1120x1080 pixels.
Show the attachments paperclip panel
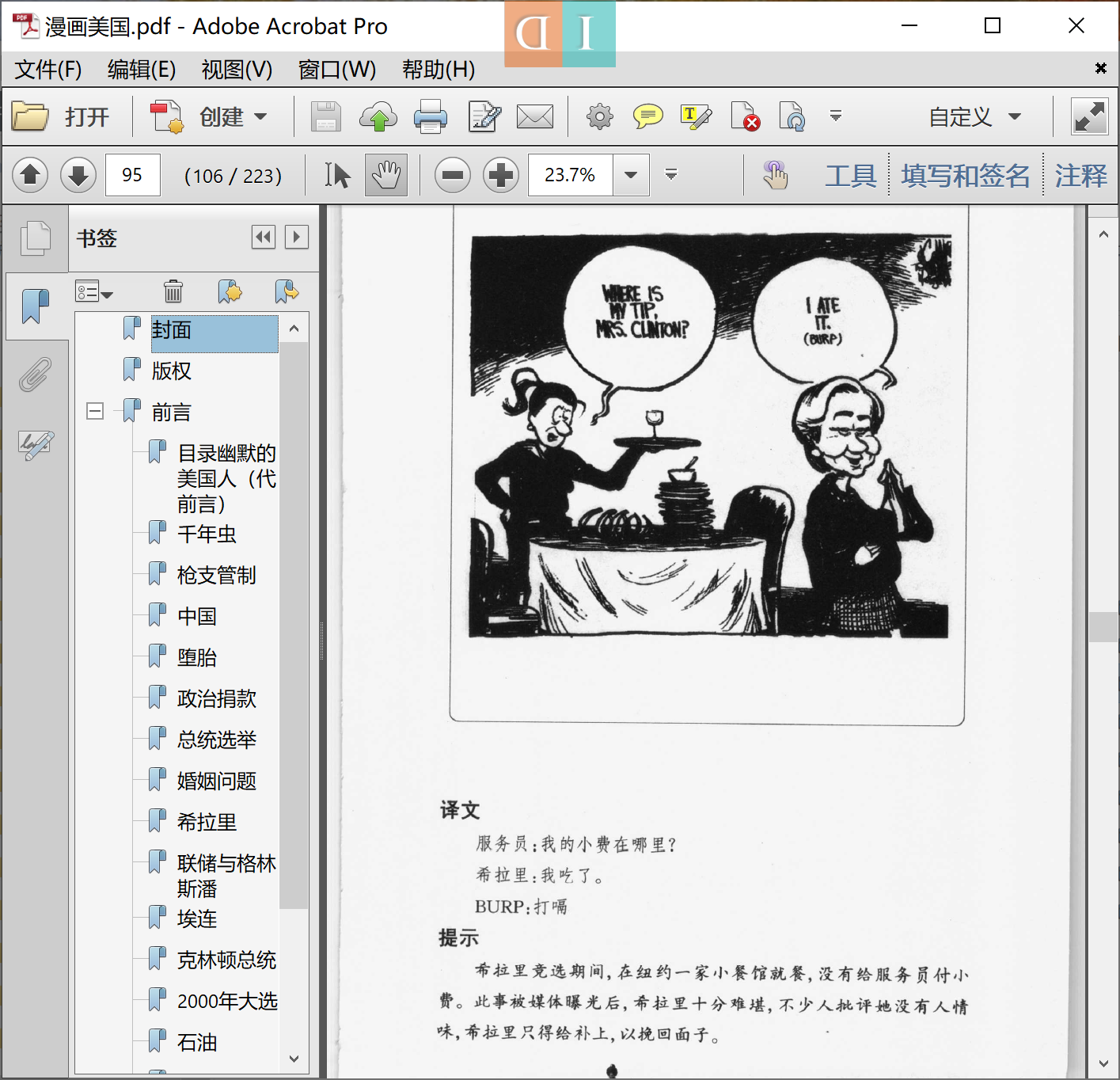[36, 374]
